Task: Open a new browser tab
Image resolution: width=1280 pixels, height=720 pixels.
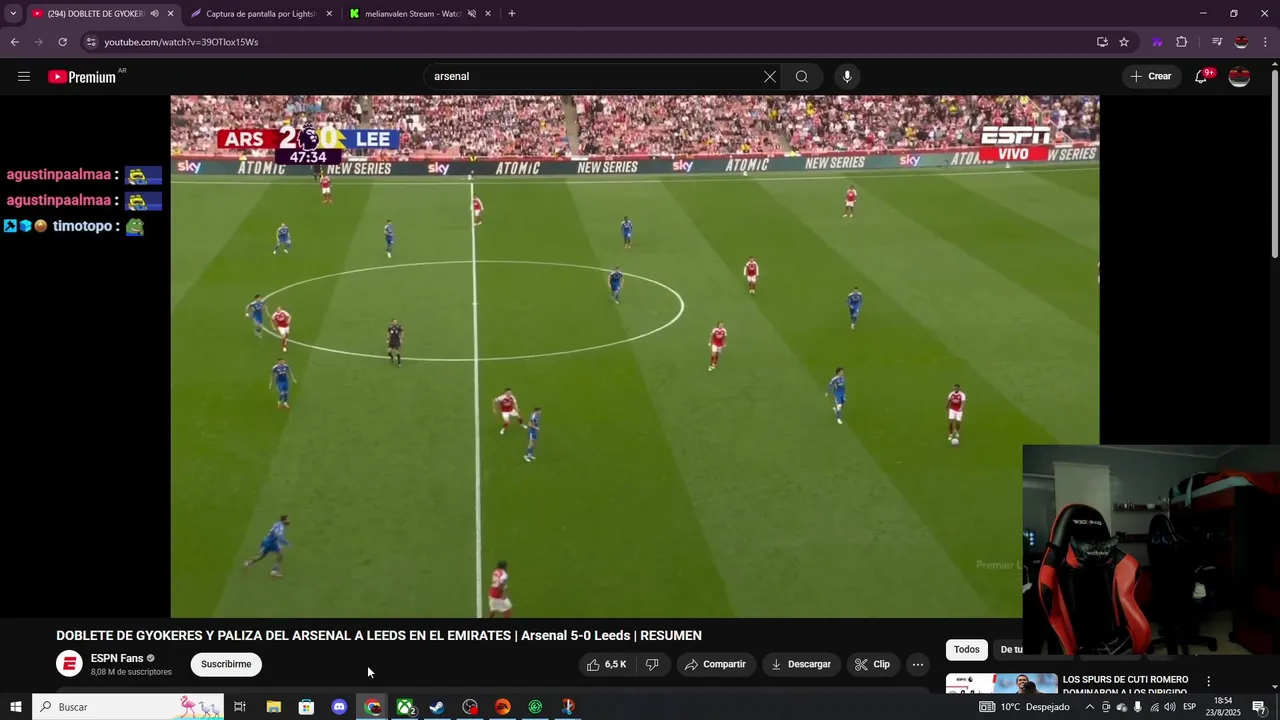Action: point(512,14)
